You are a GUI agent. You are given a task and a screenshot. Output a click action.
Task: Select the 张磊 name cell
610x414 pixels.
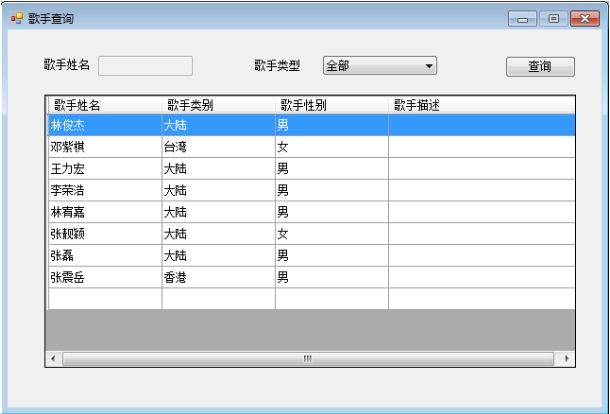click(x=105, y=256)
